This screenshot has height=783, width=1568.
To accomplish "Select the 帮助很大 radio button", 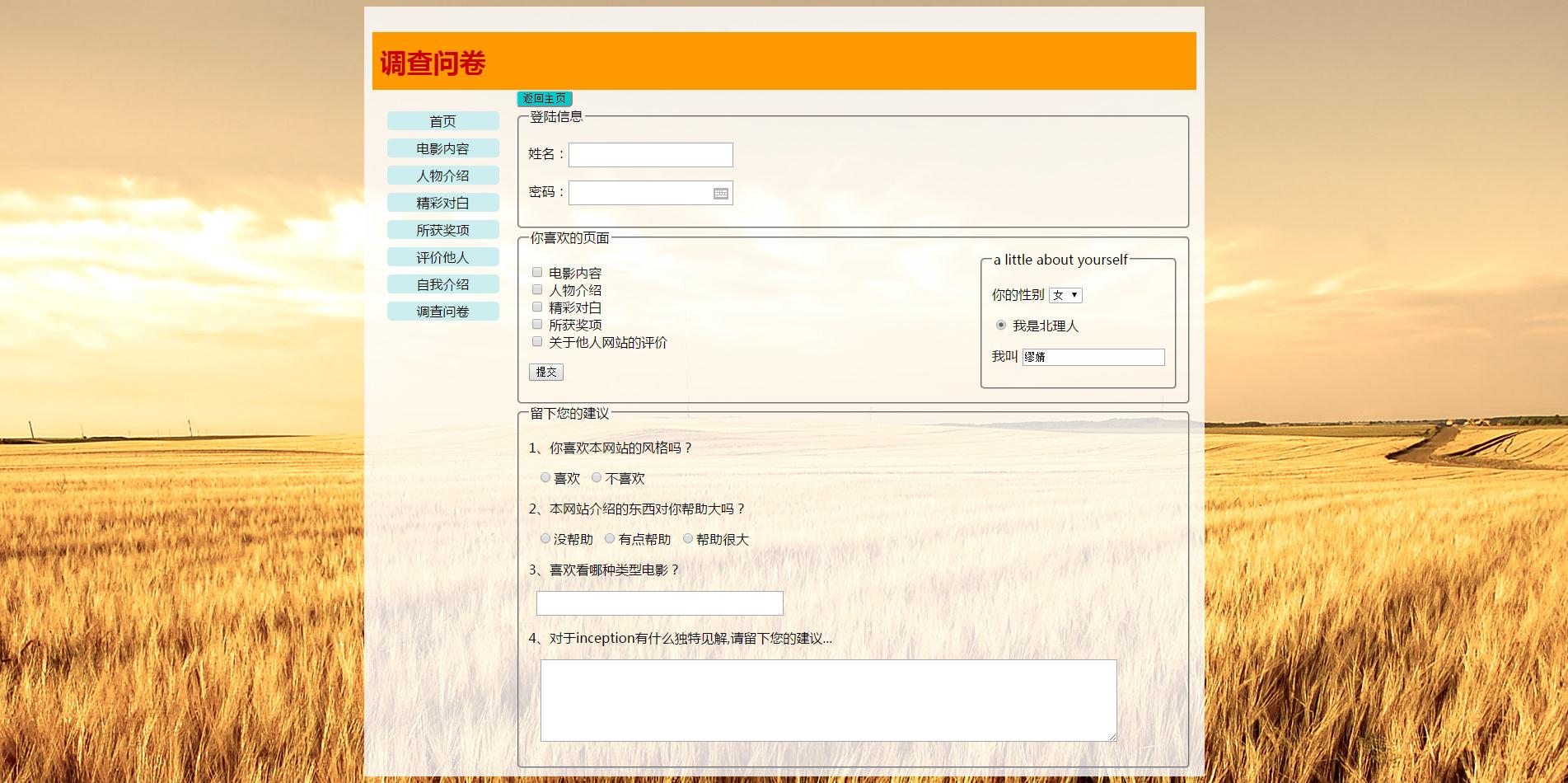I will click(688, 538).
